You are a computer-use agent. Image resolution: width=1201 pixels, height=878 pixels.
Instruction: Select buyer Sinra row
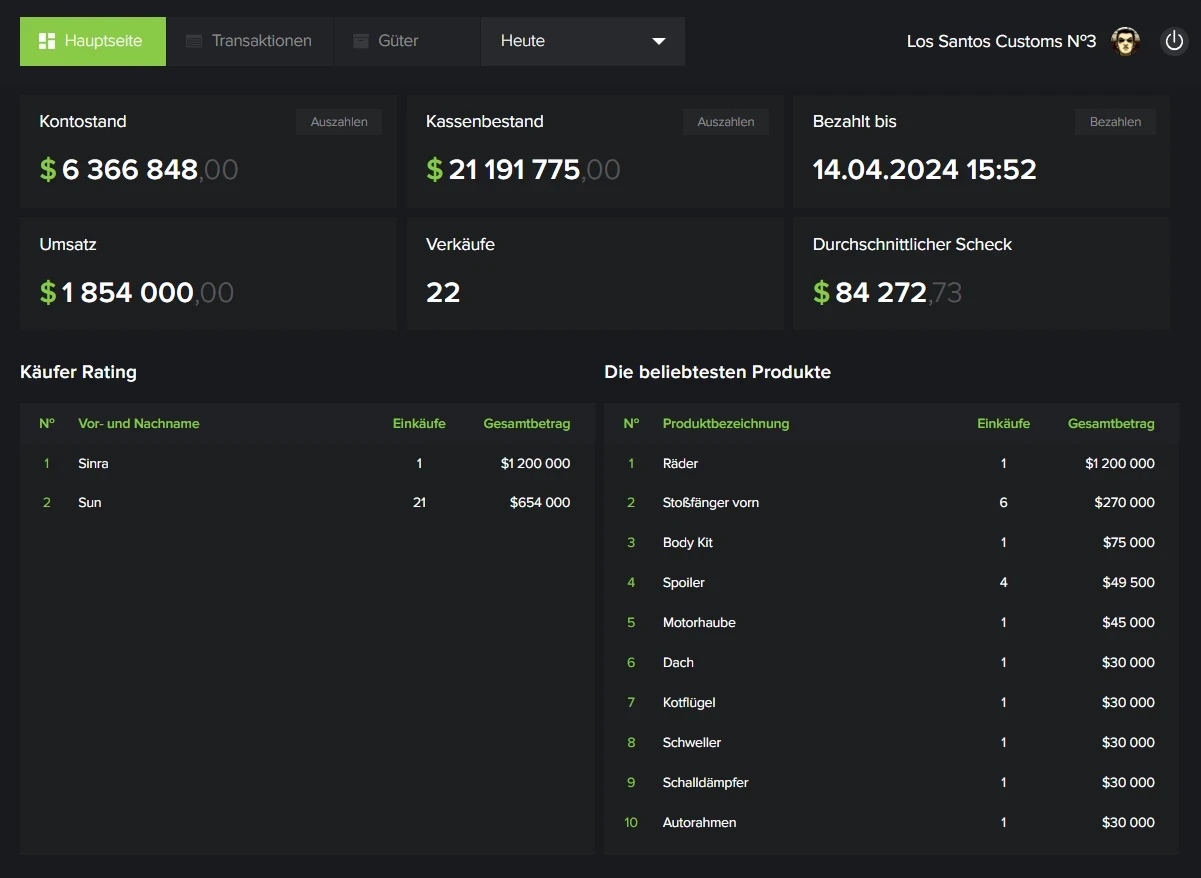93,464
